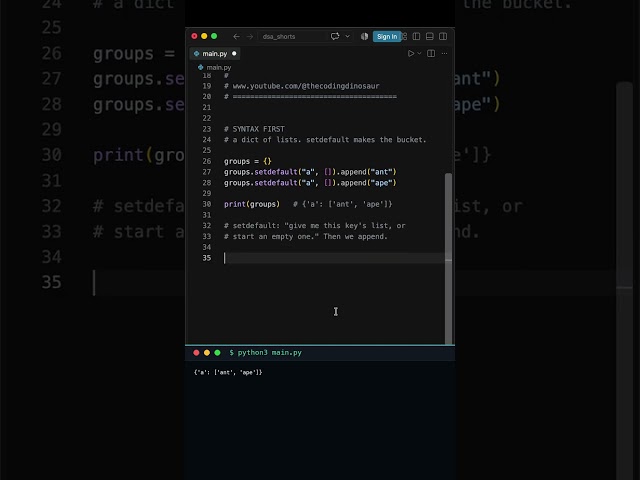Click line number 30 in the gutter
This screenshot has height=480, width=640.
coord(207,204)
